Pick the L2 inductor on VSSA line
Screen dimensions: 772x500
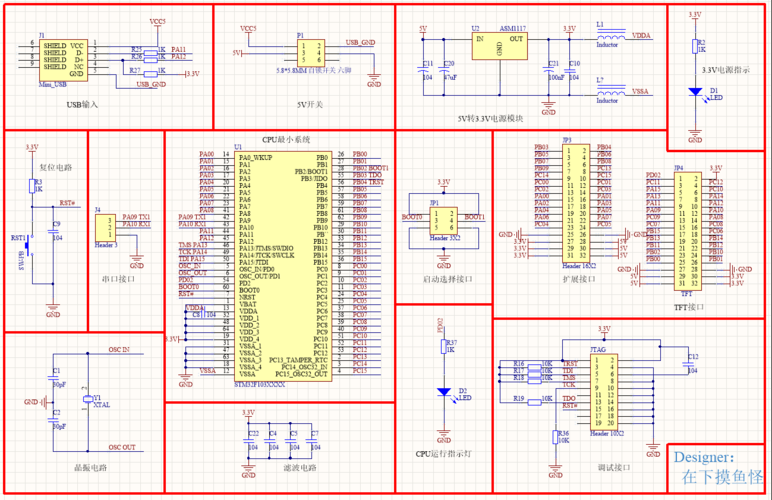click(x=611, y=91)
